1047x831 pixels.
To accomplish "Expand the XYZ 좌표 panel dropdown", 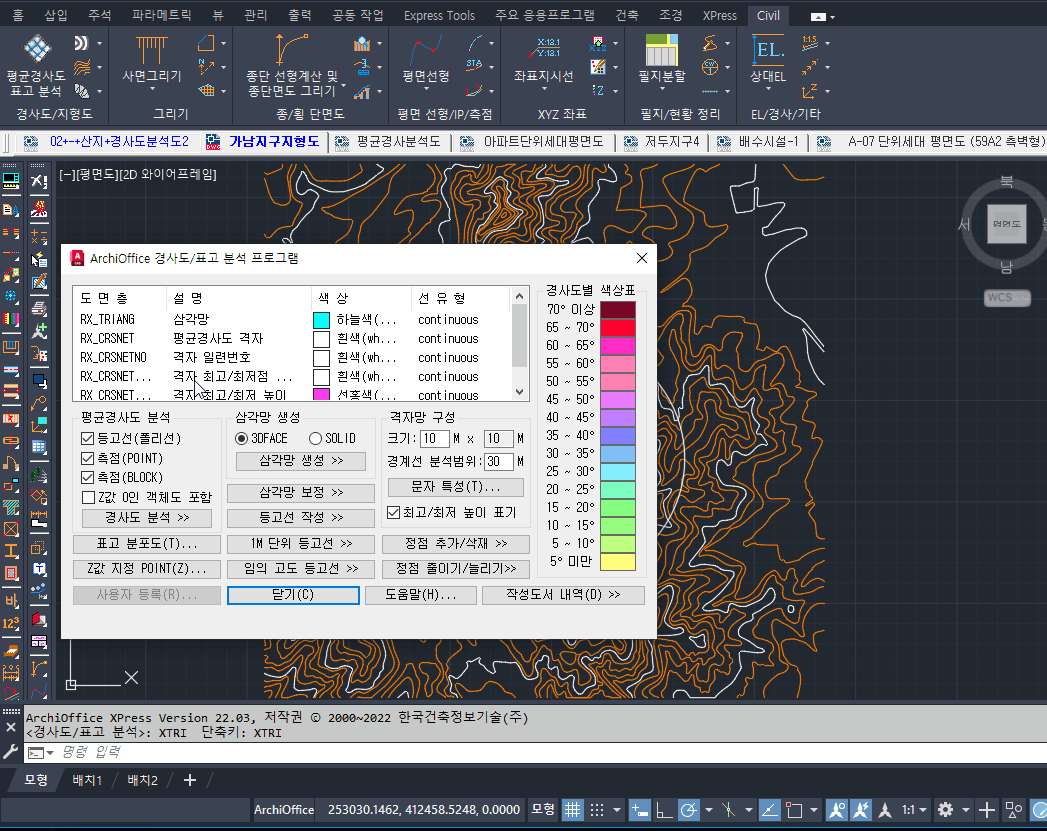I will coord(561,113).
